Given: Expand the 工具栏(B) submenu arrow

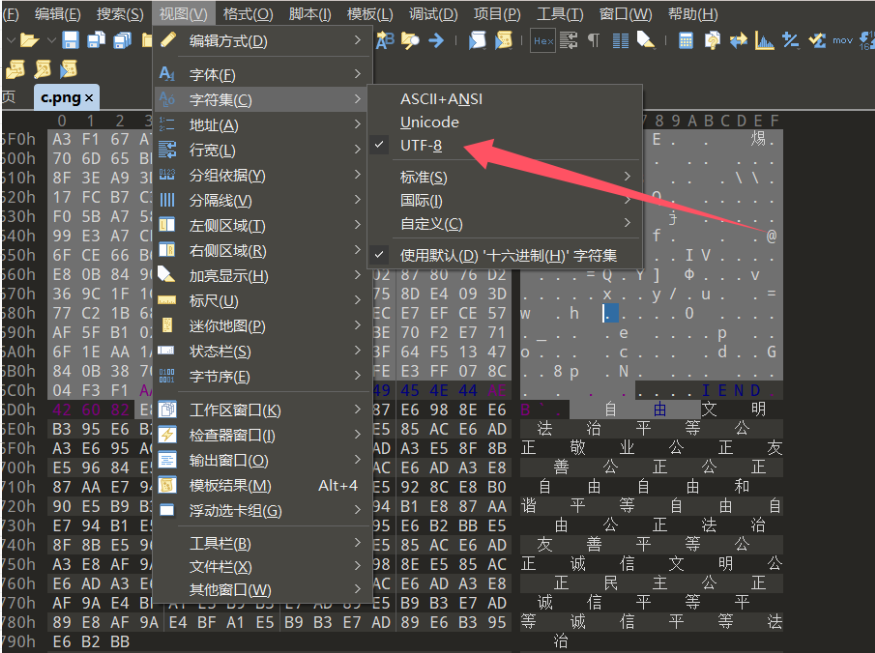Looking at the screenshot, I should 358,542.
